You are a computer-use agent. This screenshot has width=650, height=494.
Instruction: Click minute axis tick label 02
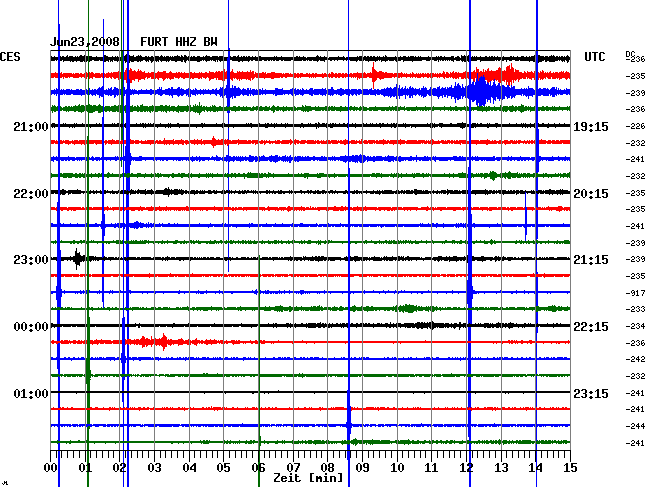(x=119, y=468)
